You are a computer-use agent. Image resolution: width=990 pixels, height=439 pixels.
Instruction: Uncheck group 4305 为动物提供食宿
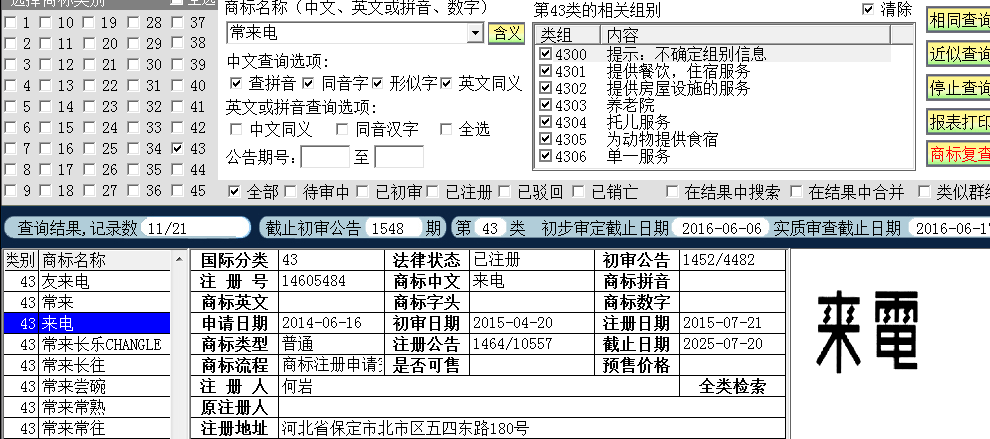pyautogui.click(x=546, y=138)
